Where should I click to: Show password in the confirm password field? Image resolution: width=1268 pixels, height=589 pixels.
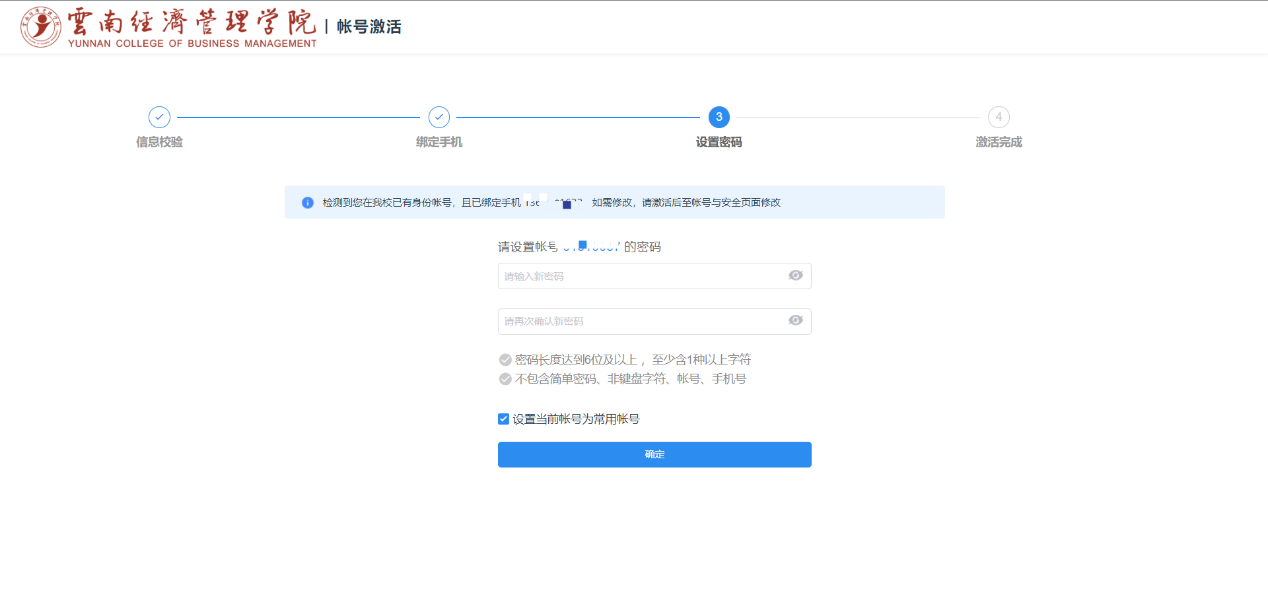[x=795, y=321]
